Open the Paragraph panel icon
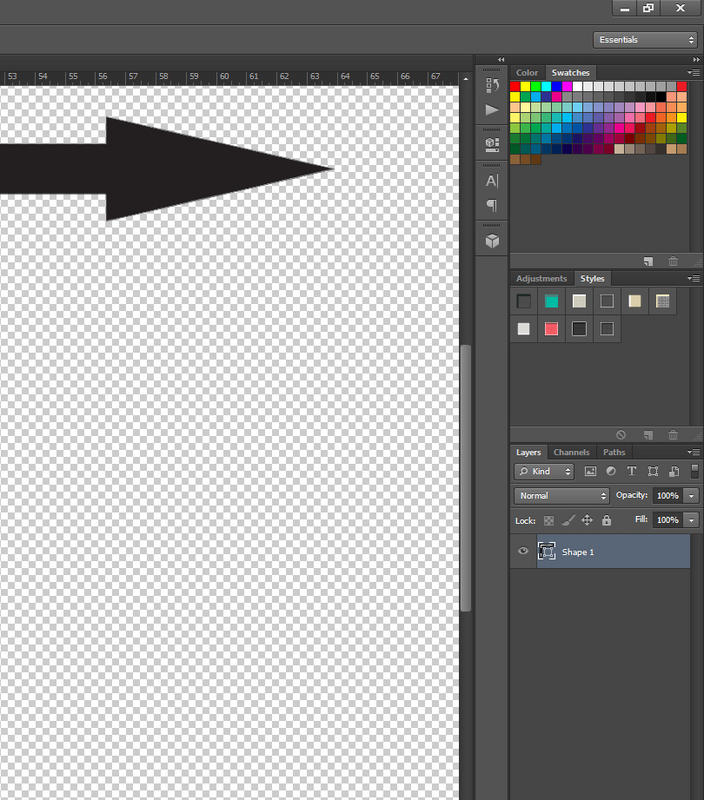The image size is (704, 800). pos(492,205)
